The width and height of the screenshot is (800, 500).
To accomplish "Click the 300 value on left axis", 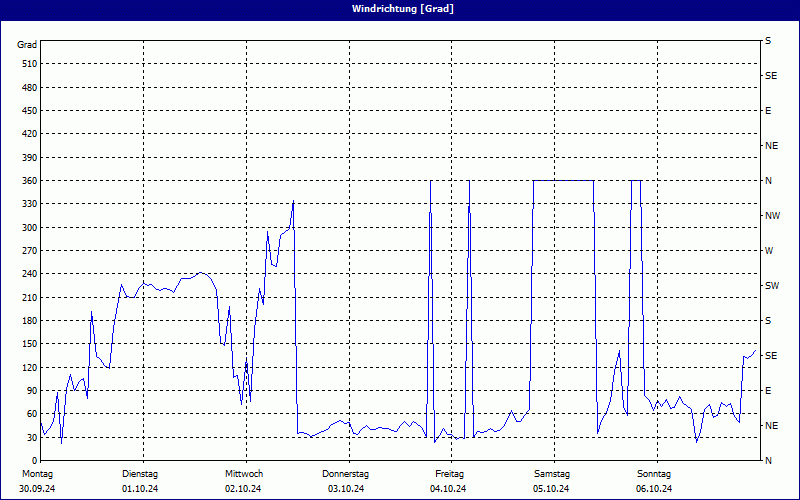I will [x=30, y=228].
